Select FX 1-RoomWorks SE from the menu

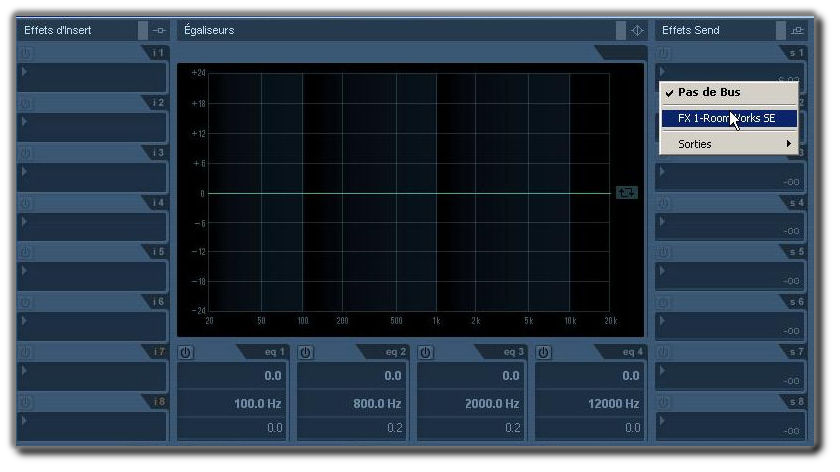(x=728, y=118)
